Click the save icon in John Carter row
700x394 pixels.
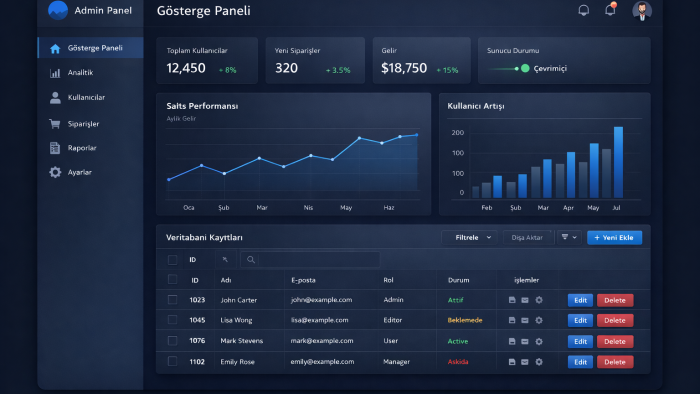click(x=512, y=300)
